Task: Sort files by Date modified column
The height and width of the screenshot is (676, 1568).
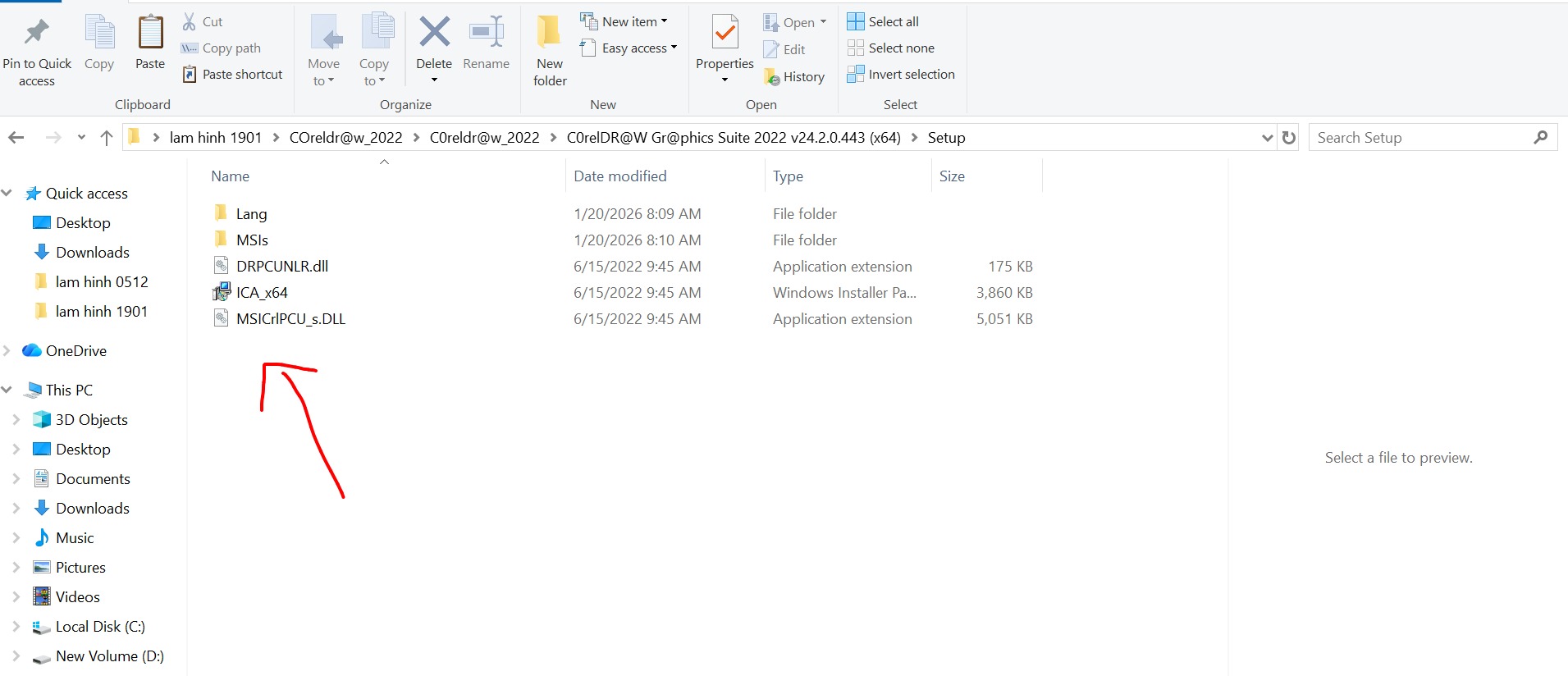Action: tap(620, 176)
